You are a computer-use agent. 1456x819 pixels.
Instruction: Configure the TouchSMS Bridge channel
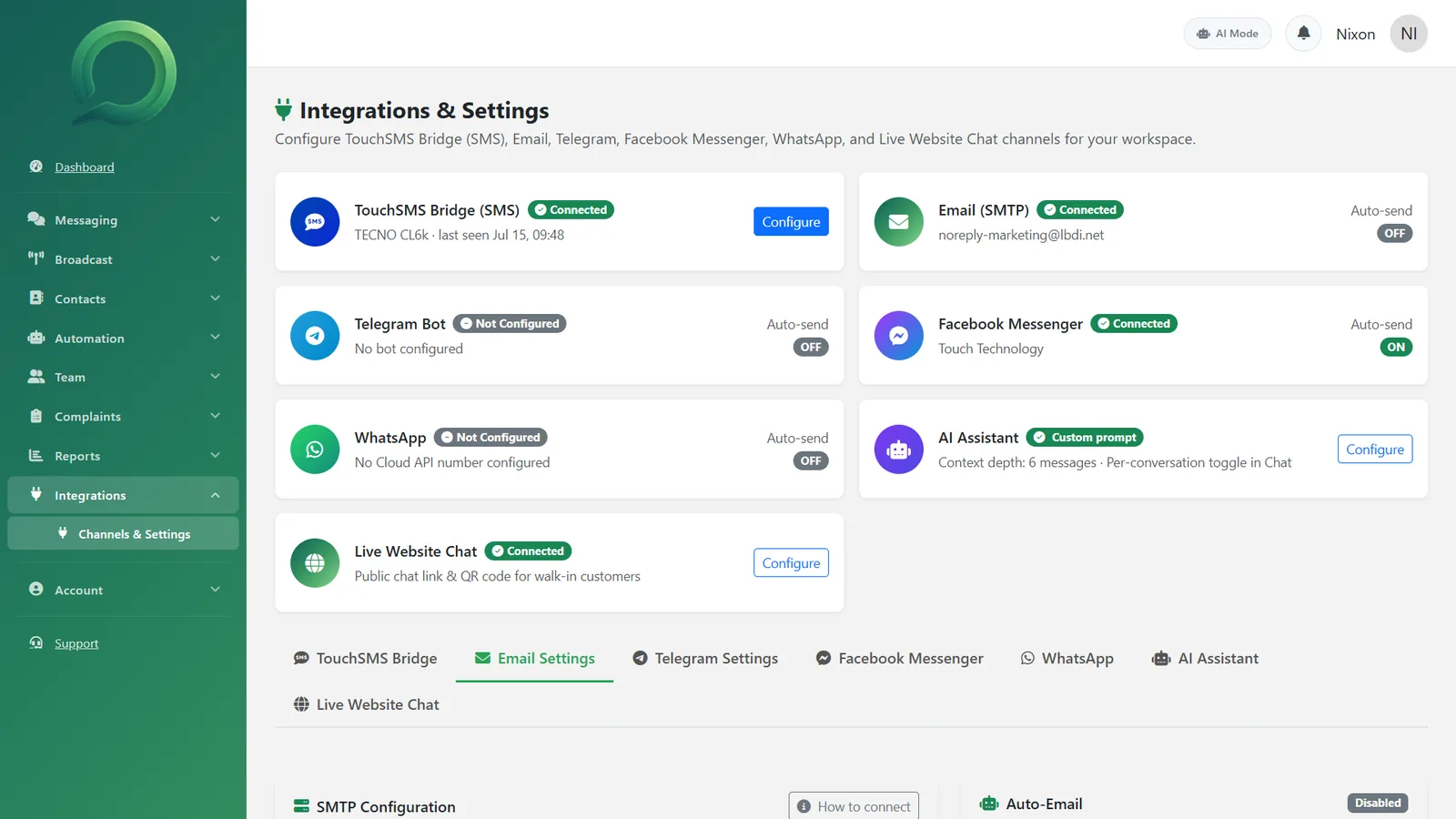(x=791, y=221)
